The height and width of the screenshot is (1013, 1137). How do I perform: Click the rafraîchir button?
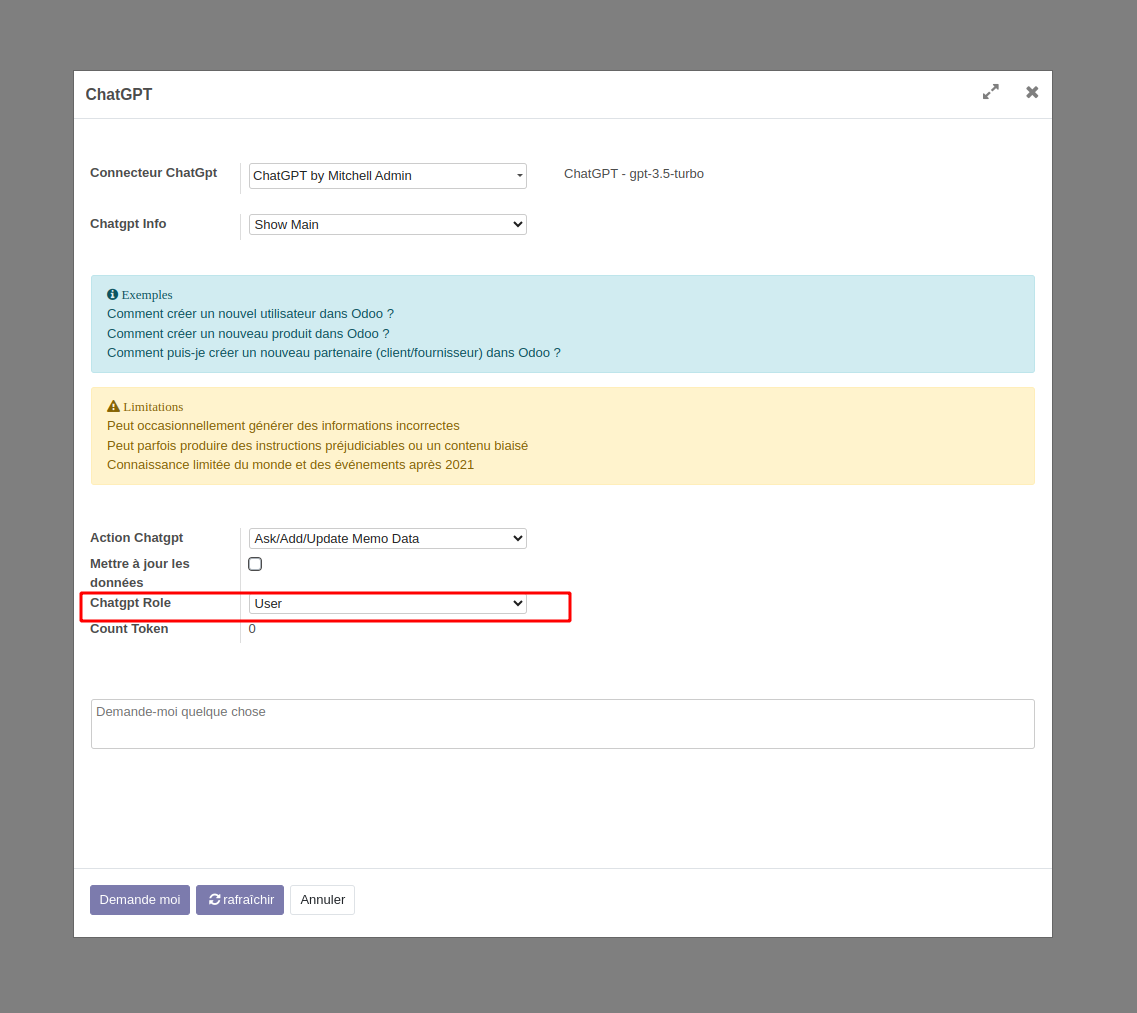tap(240, 900)
